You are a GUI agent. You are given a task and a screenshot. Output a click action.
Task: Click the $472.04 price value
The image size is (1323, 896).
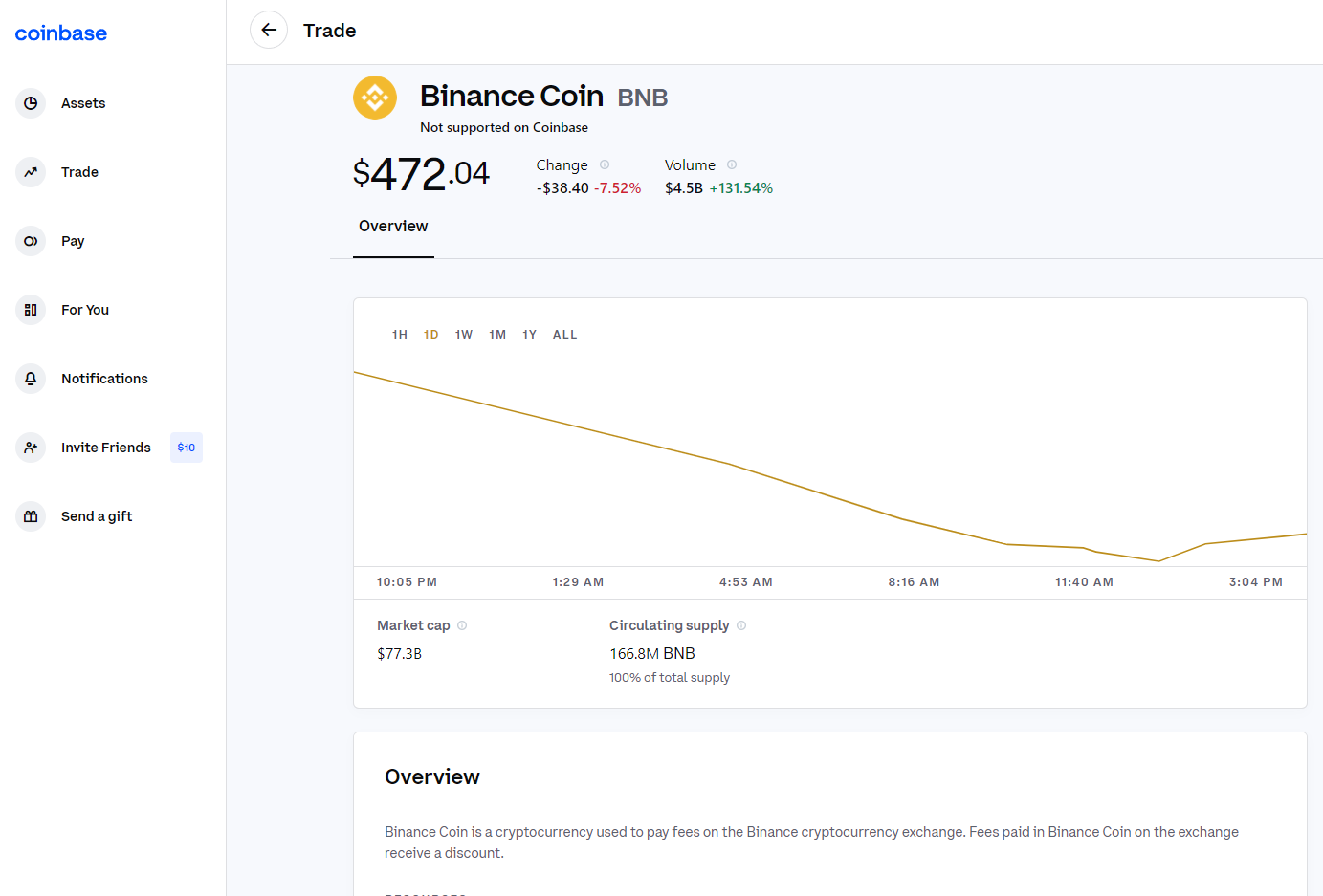tap(421, 174)
